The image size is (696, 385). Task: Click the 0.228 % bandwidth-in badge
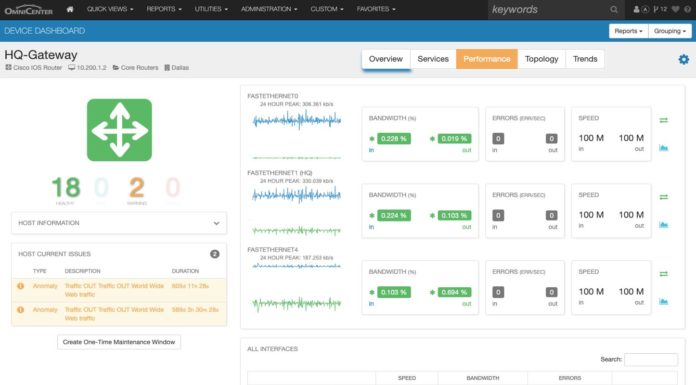(394, 139)
